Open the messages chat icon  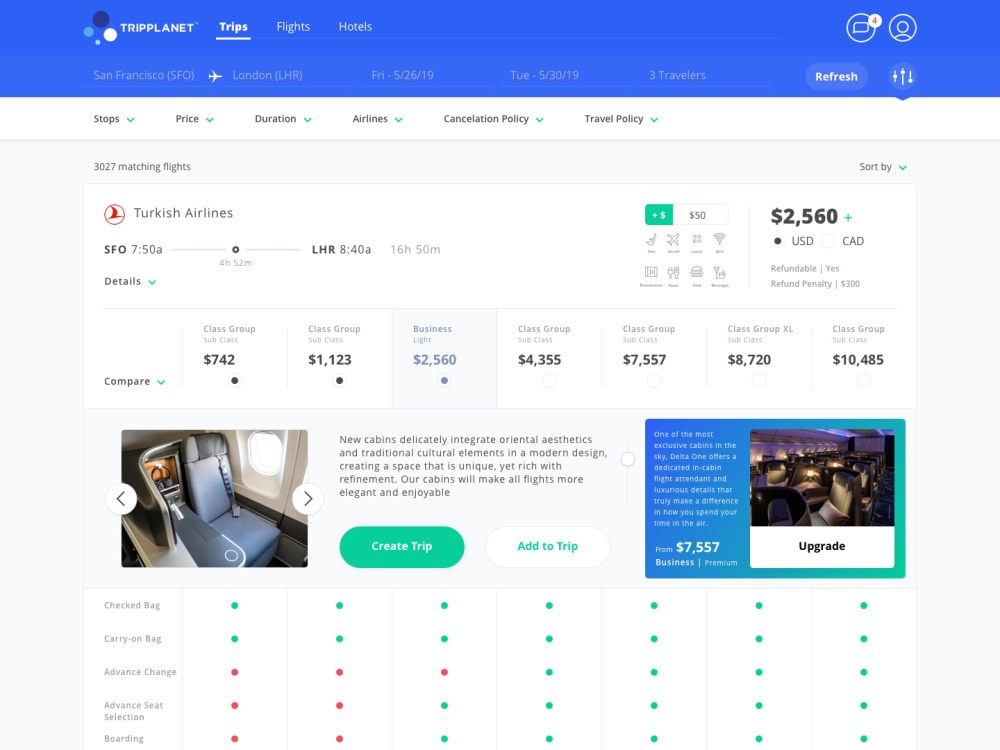(x=861, y=28)
